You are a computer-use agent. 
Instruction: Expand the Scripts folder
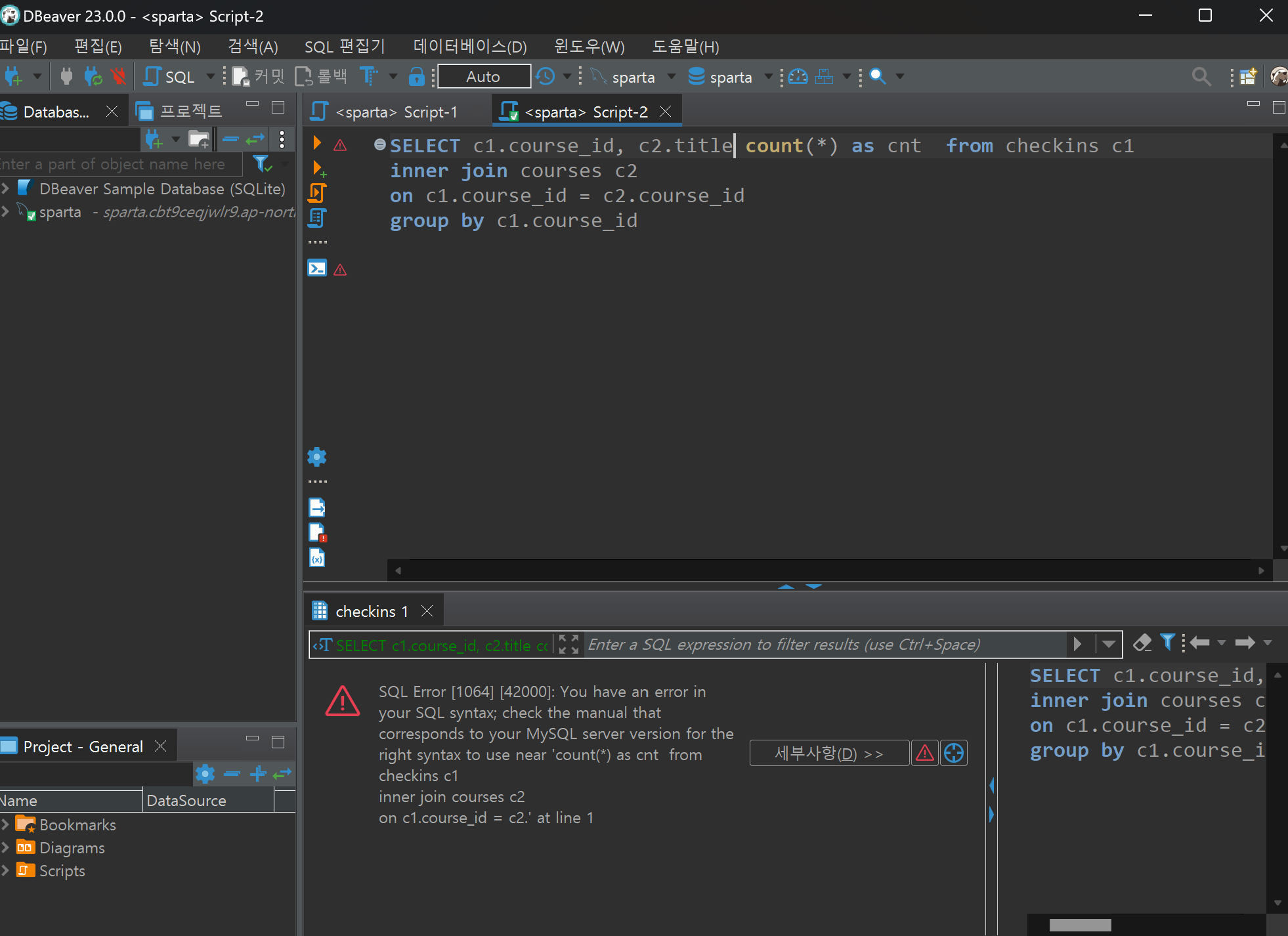[x=5, y=870]
